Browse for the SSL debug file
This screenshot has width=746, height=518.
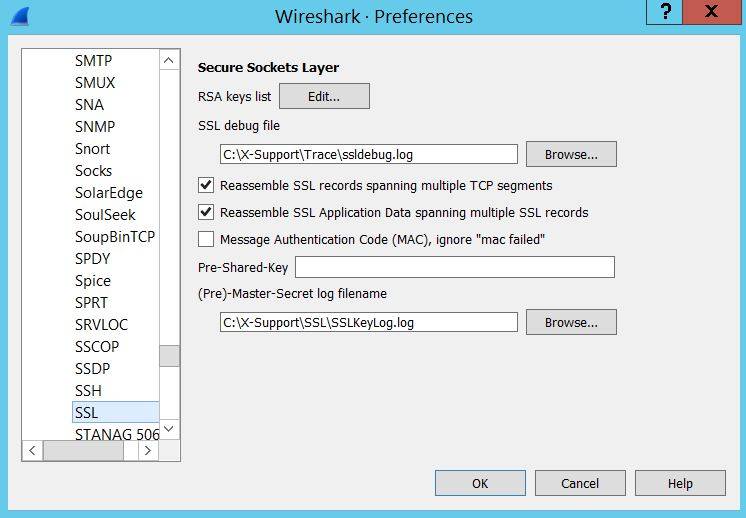coord(571,154)
